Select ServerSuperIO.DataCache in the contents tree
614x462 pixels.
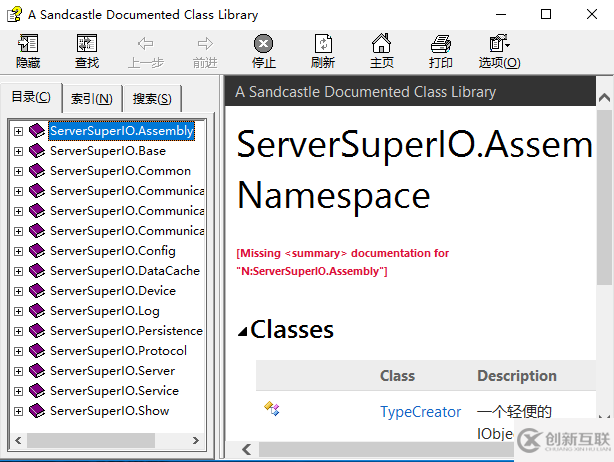click(125, 271)
